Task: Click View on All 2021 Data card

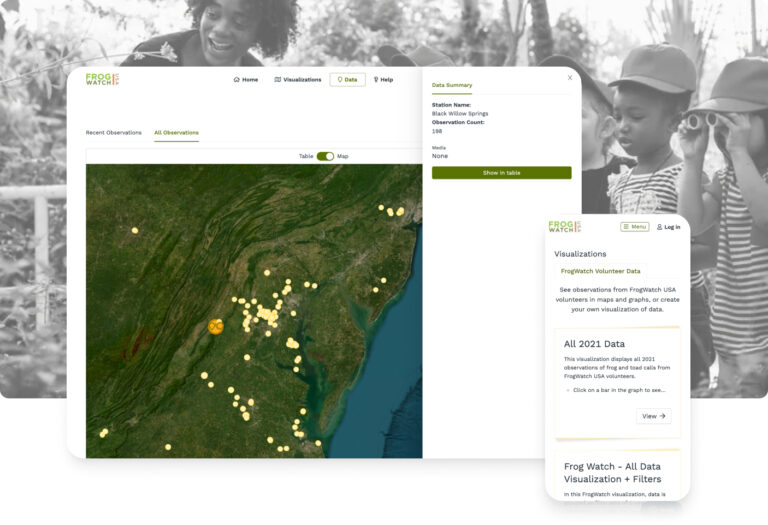Action: pyautogui.click(x=653, y=416)
